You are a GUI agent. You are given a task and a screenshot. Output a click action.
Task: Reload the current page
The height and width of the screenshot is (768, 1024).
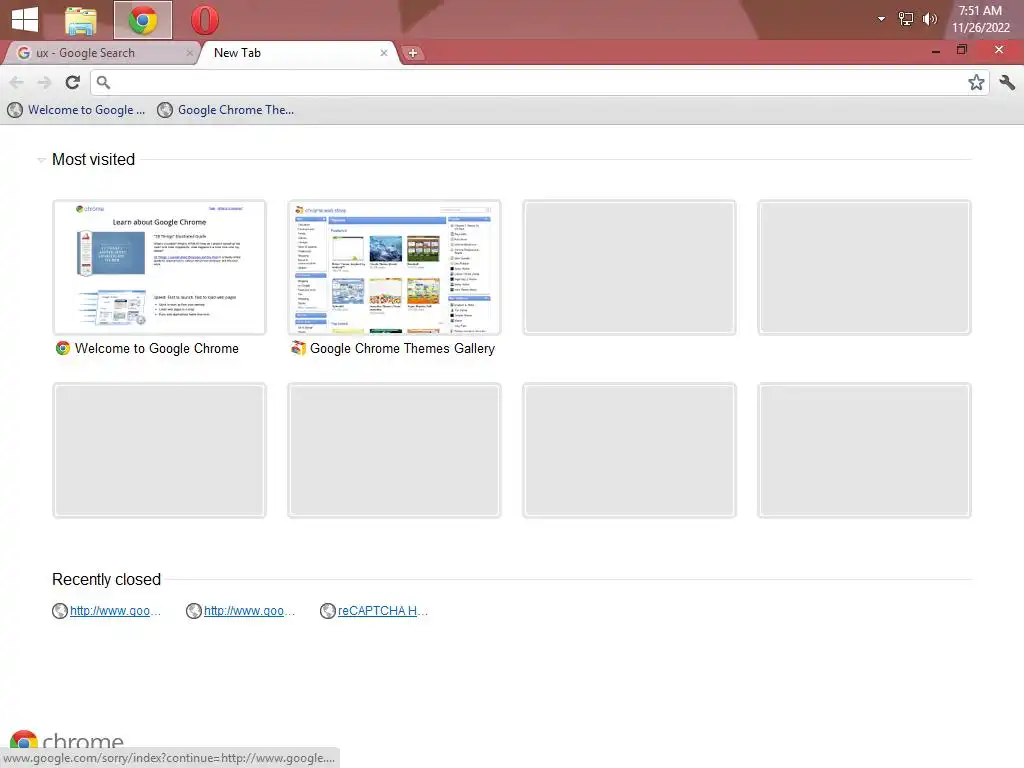point(72,82)
